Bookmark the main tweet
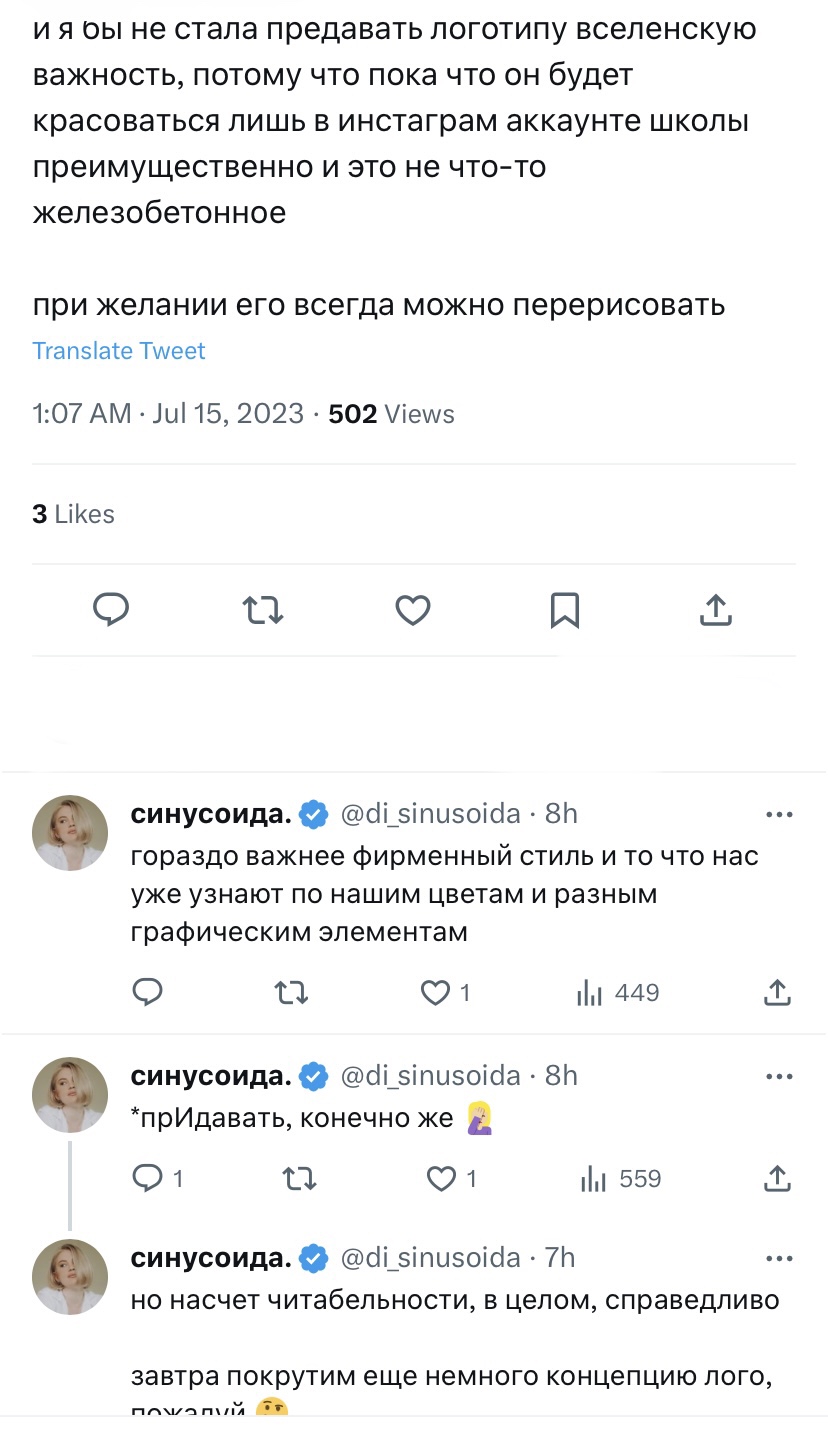 tap(565, 609)
